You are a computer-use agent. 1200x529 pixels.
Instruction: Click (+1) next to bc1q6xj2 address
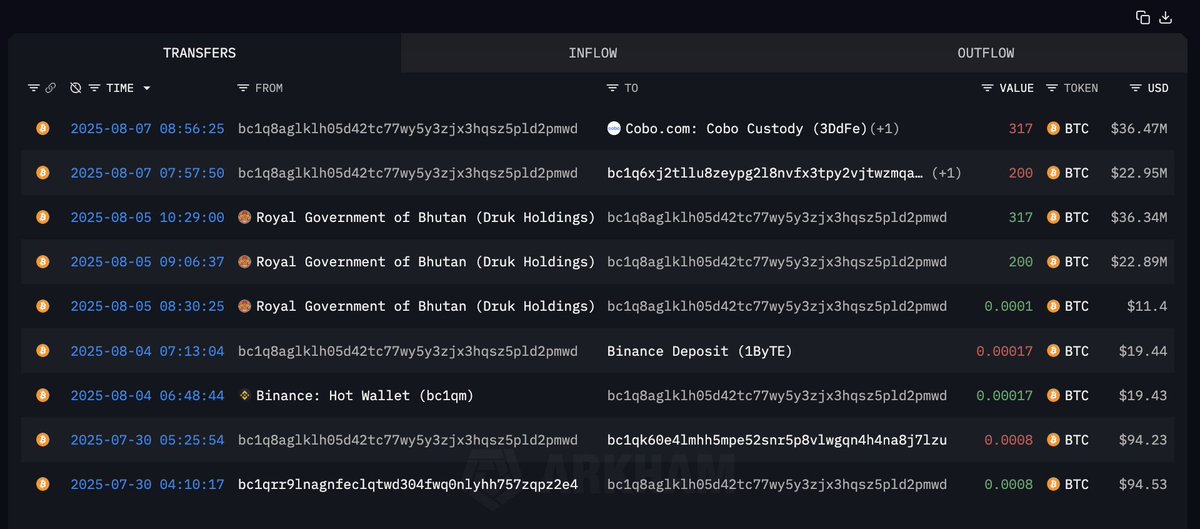(946, 173)
